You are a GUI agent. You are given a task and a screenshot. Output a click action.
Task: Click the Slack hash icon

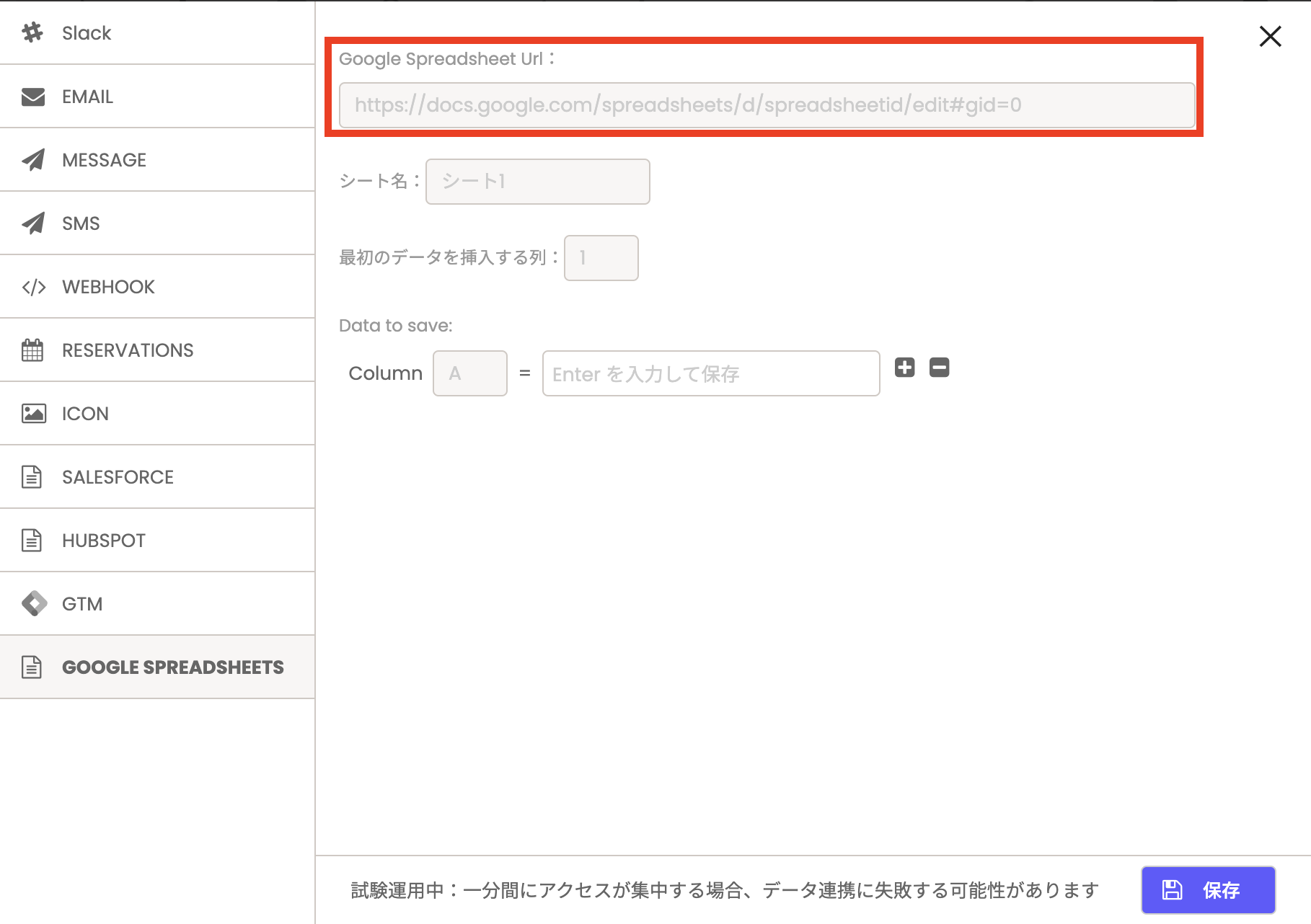[32, 32]
